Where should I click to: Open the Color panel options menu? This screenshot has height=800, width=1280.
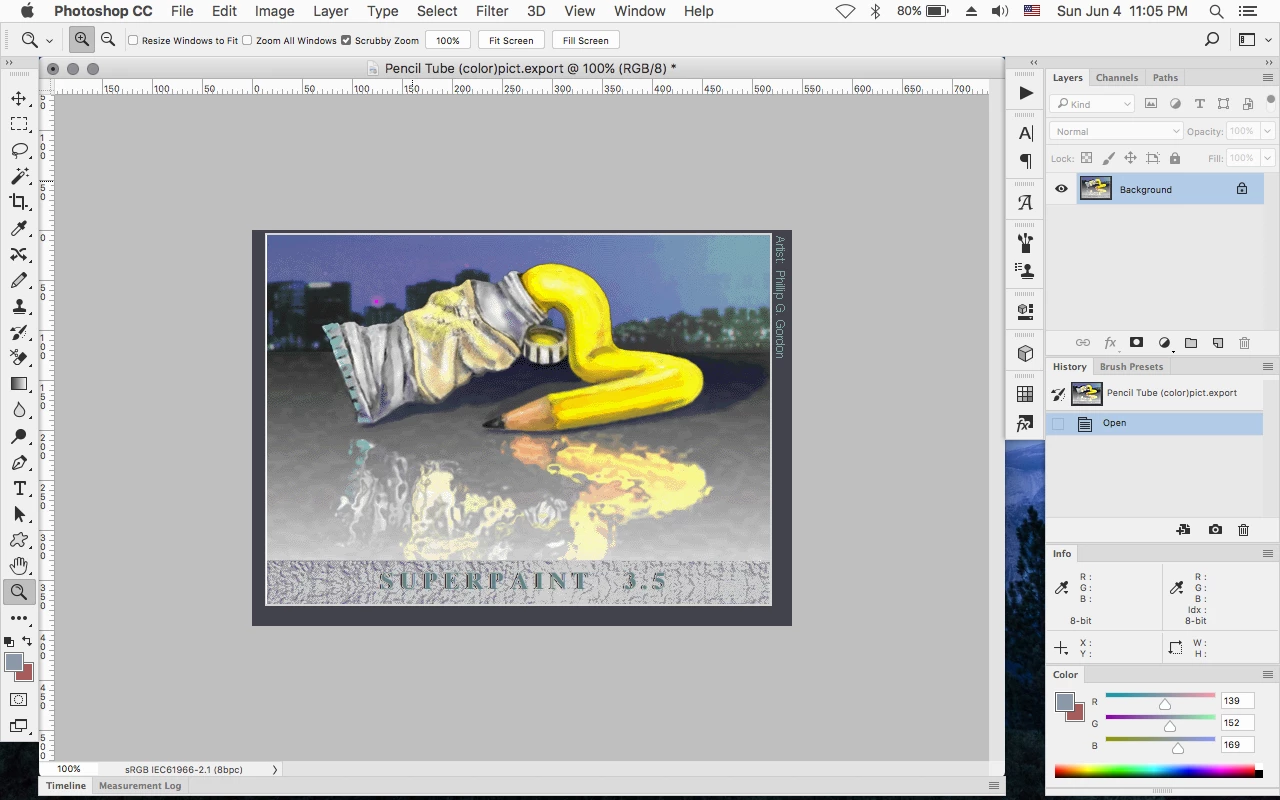1268,674
